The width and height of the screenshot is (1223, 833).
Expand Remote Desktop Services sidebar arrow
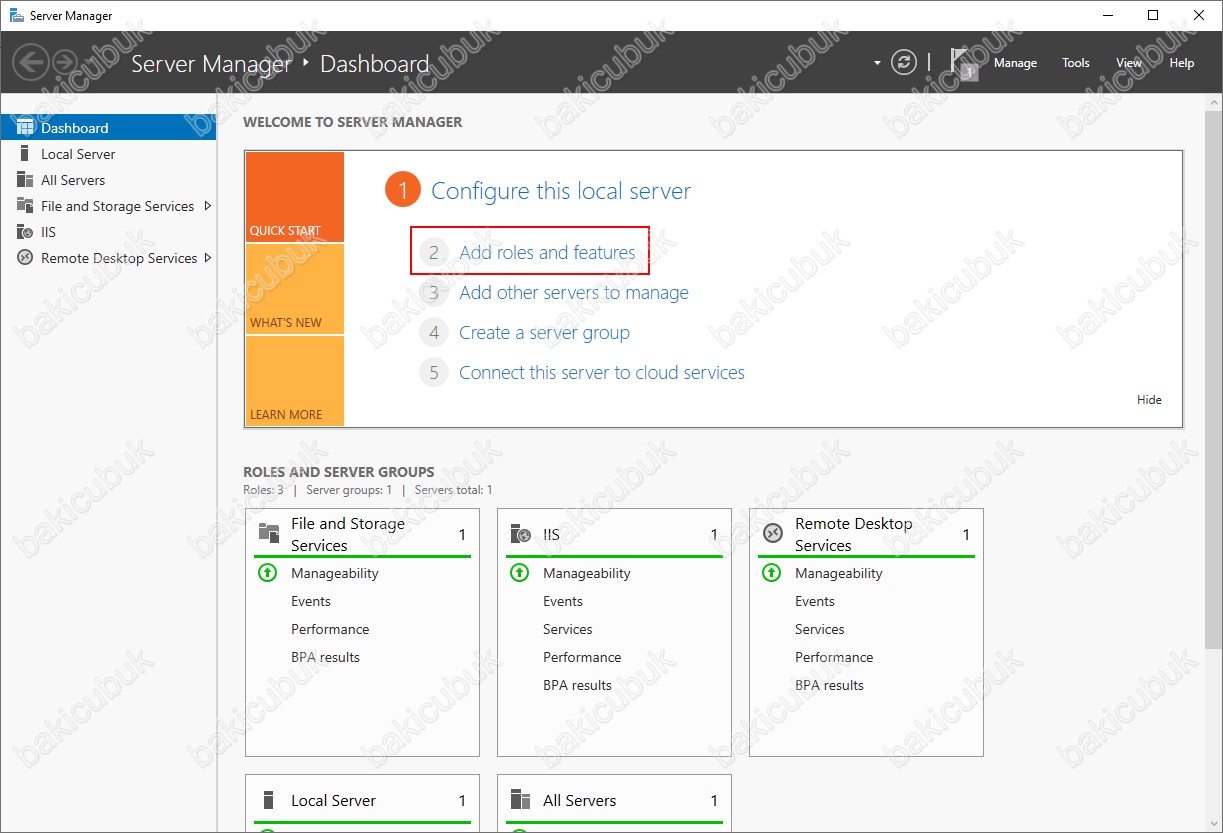pyautogui.click(x=208, y=258)
